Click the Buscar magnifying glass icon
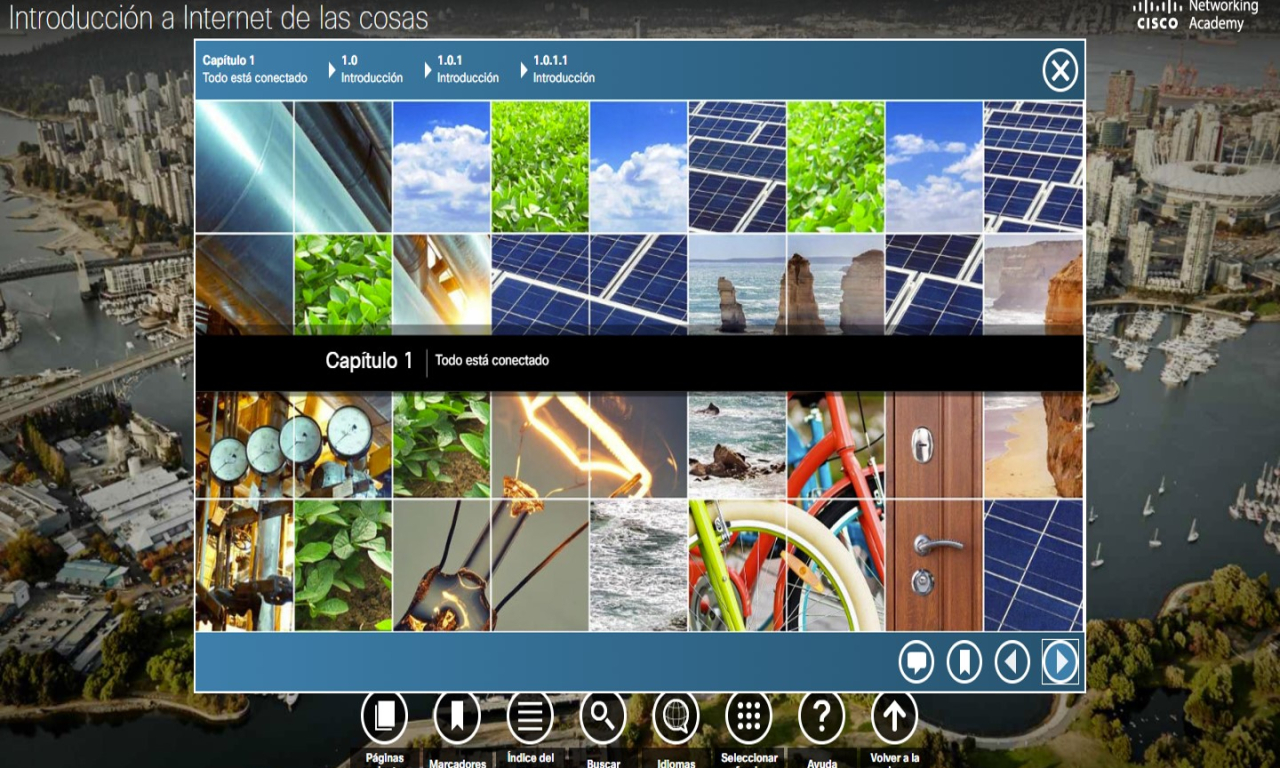Image resolution: width=1280 pixels, height=768 pixels. point(603,716)
